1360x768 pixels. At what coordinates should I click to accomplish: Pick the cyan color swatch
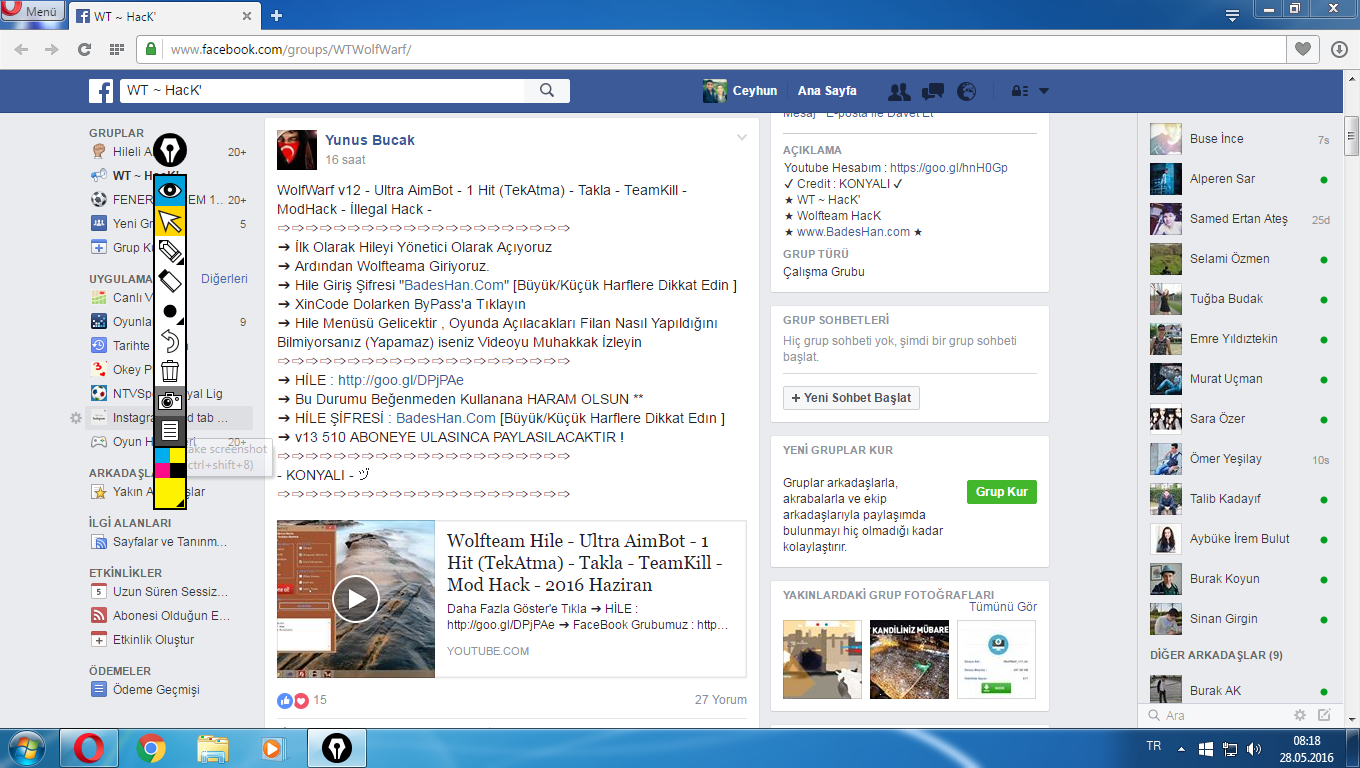click(x=161, y=455)
